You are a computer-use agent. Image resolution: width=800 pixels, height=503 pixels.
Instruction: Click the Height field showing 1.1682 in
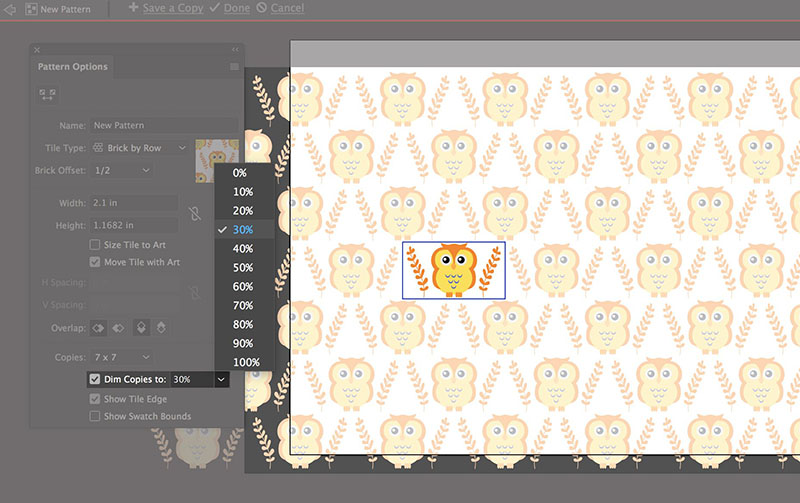point(134,225)
